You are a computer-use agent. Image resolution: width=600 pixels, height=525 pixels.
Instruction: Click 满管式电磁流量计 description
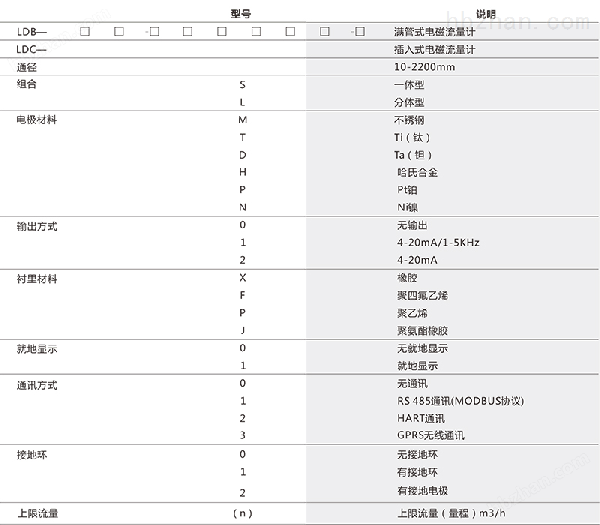coord(435,32)
